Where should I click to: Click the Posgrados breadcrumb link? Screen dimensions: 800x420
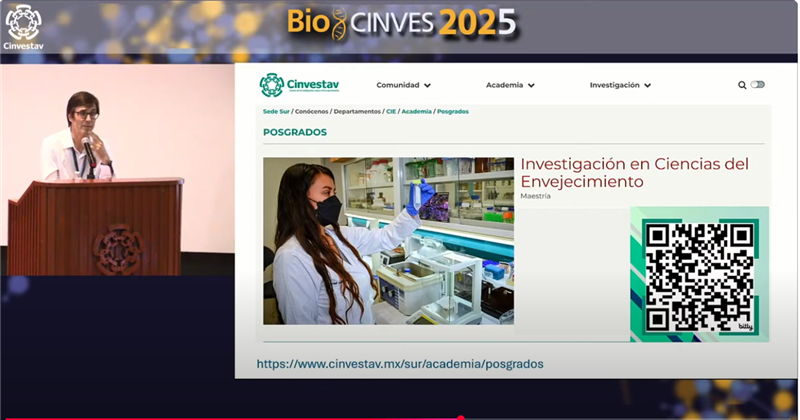pos(453,111)
